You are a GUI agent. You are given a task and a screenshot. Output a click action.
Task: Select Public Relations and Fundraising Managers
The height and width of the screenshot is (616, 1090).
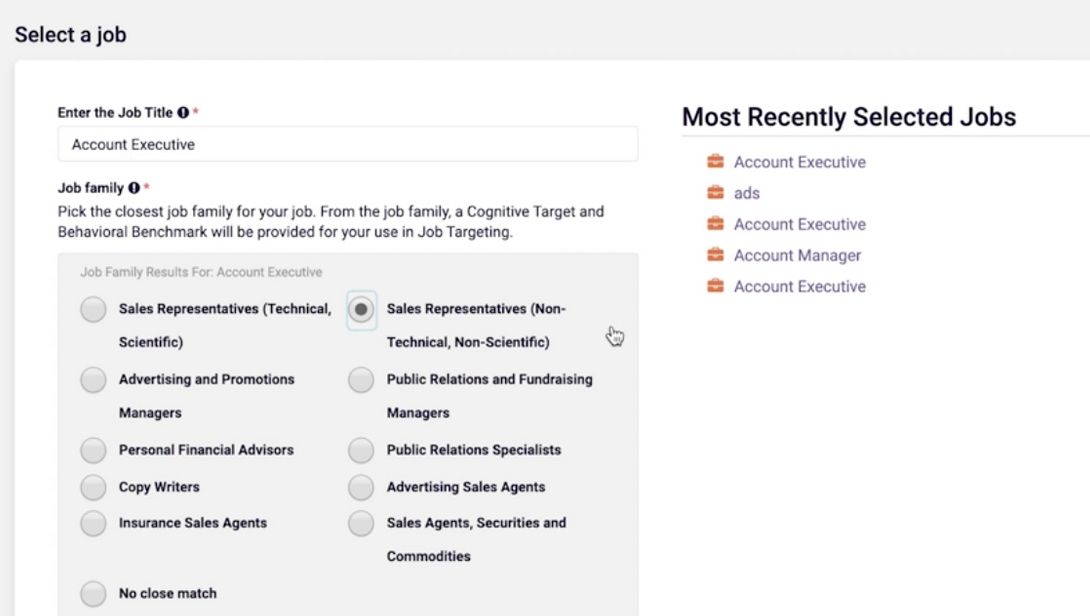[x=361, y=380]
